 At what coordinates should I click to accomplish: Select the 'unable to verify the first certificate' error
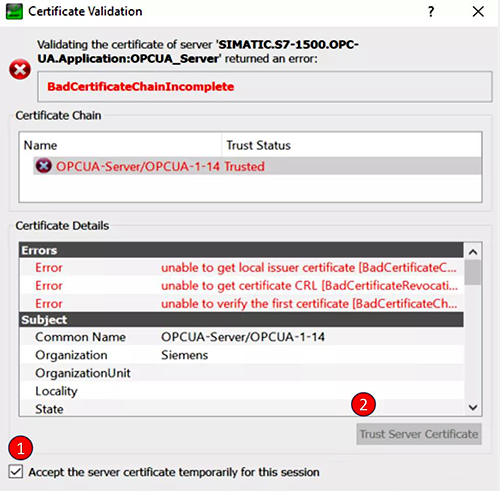[242, 304]
